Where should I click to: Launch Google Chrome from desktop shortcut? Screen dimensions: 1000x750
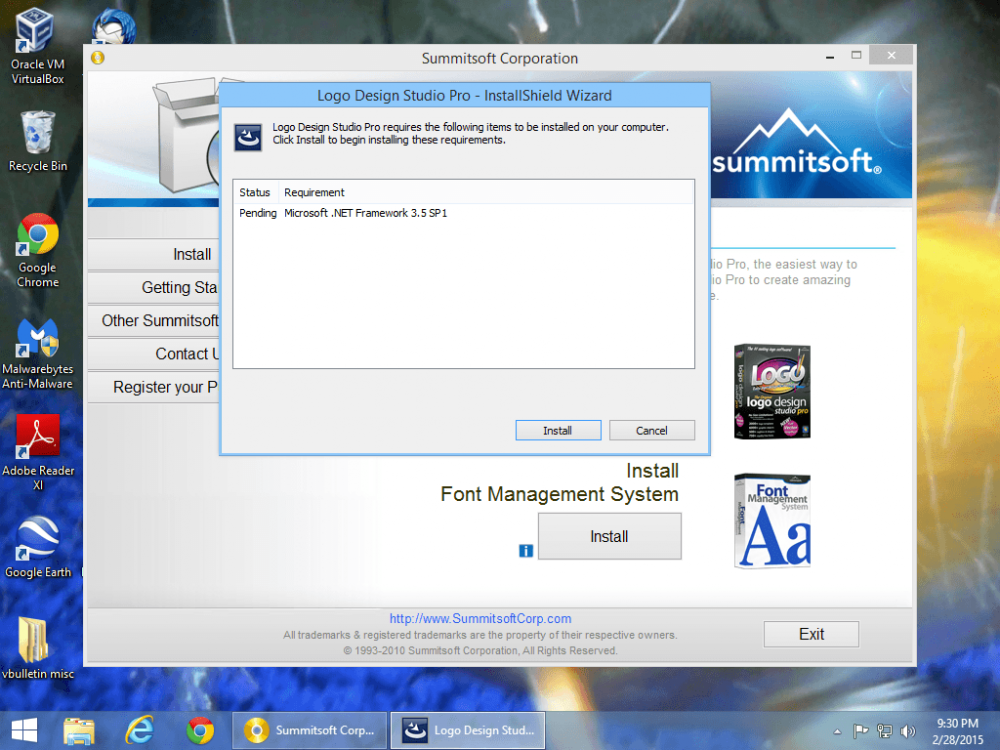tap(37, 251)
